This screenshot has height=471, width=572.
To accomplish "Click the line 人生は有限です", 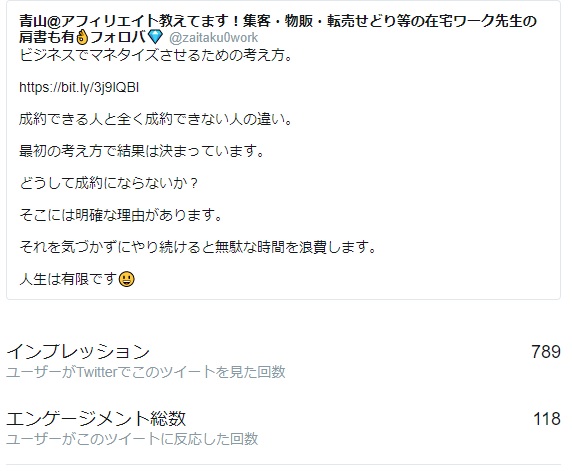I will [68, 279].
